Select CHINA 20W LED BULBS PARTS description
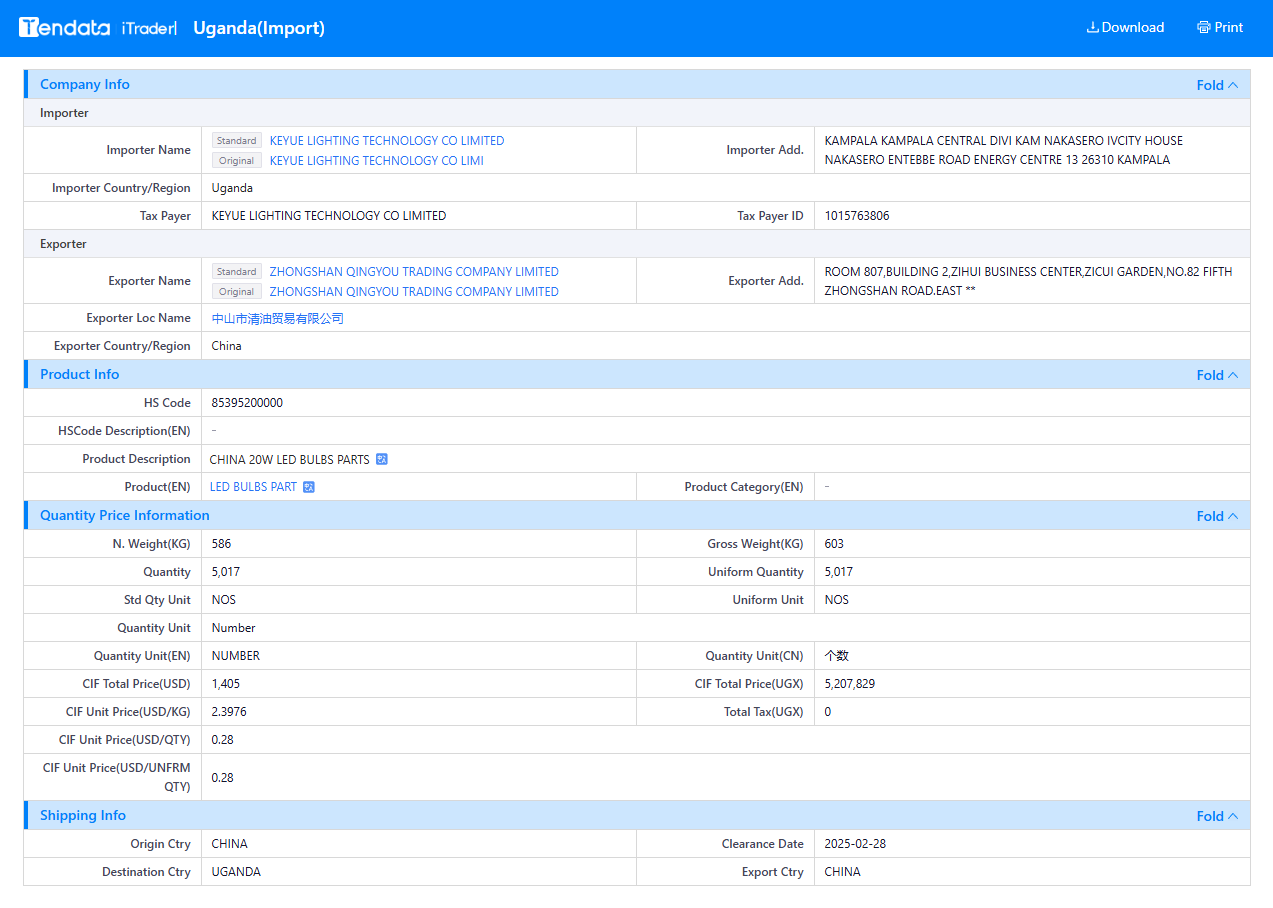 click(x=290, y=460)
